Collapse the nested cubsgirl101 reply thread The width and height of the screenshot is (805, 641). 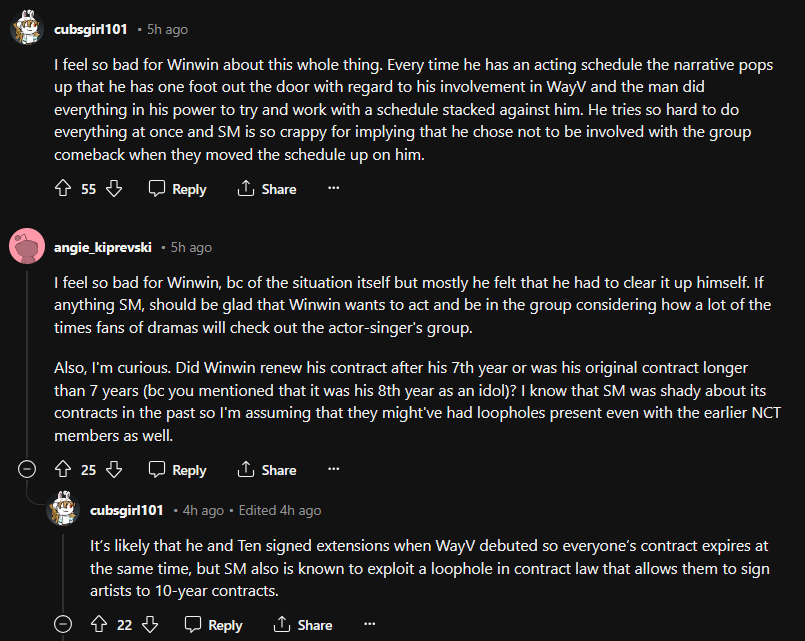63,624
